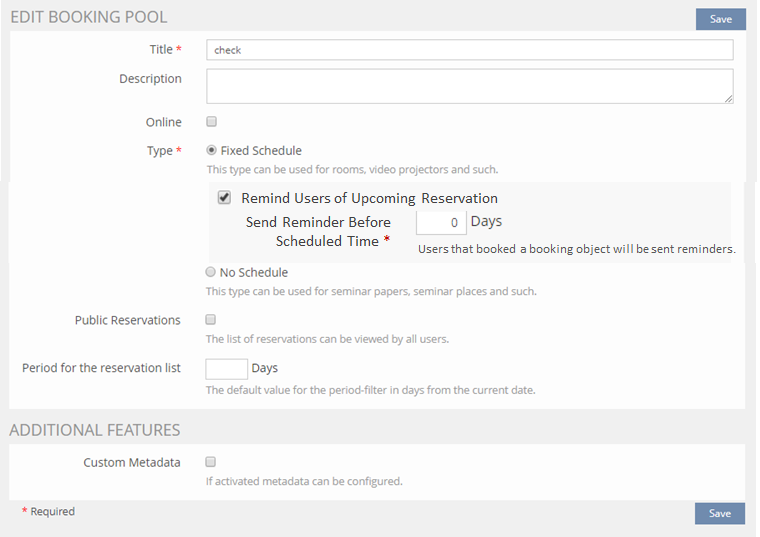Click the 'Send Reminder Before Scheduled Time' label

coord(318,231)
